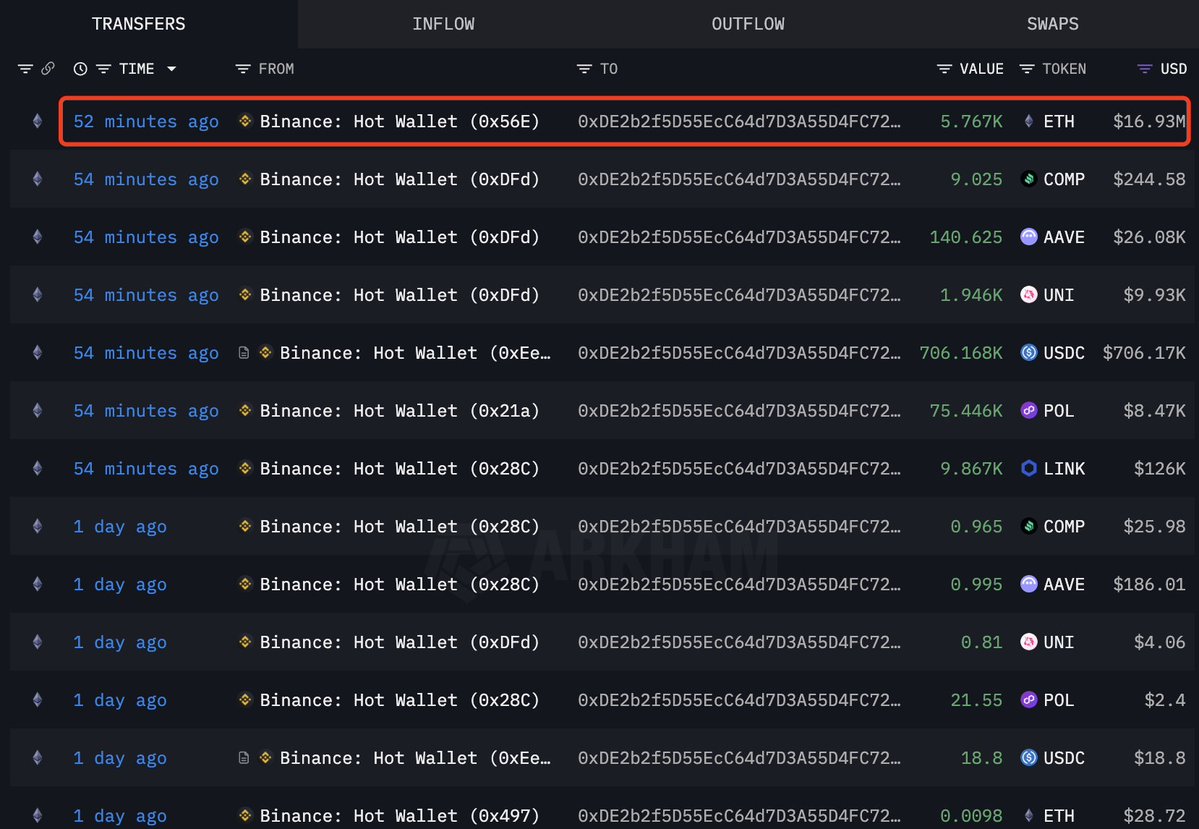Viewport: 1199px width, 829px height.
Task: Open the "52 minutes ago" transaction link
Action: (146, 122)
